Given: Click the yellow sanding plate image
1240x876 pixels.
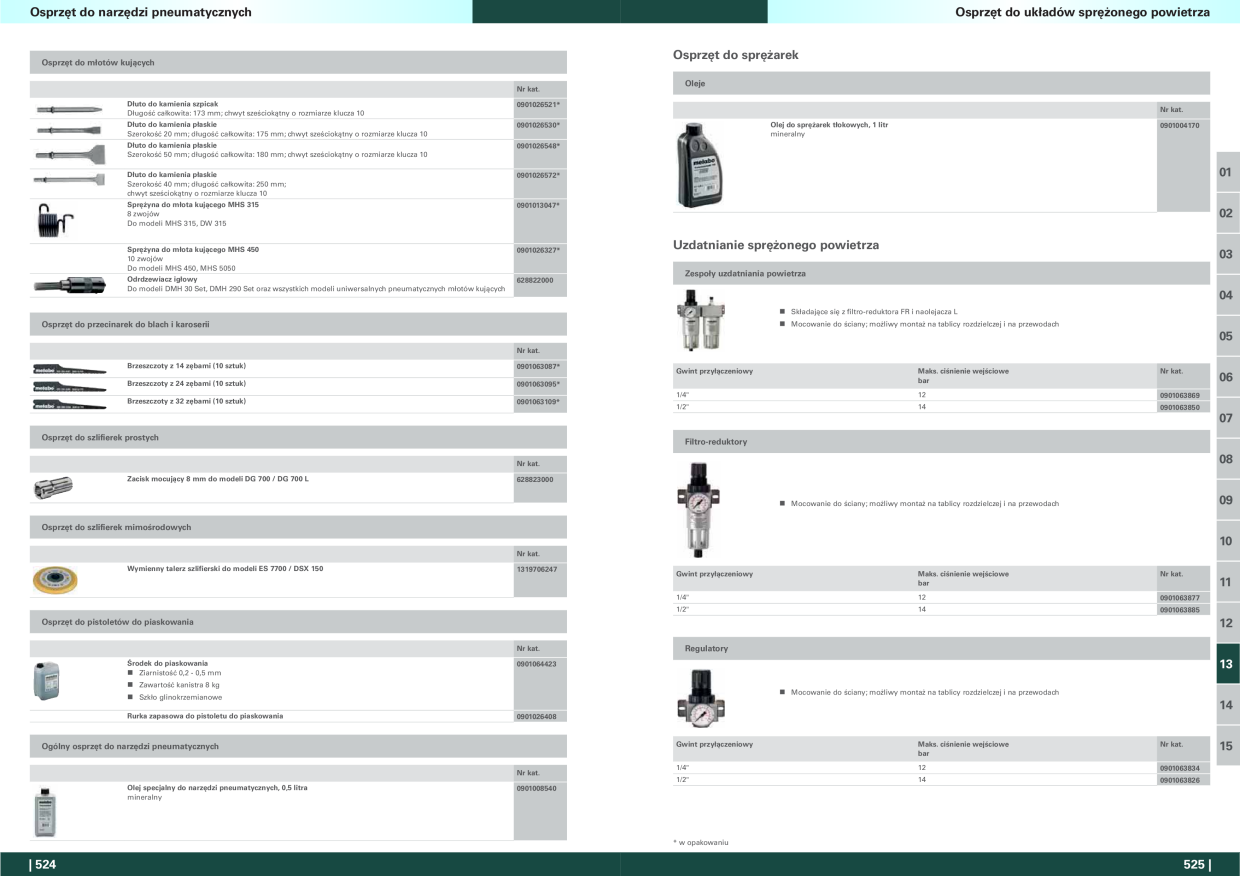Looking at the screenshot, I should tap(55, 579).
